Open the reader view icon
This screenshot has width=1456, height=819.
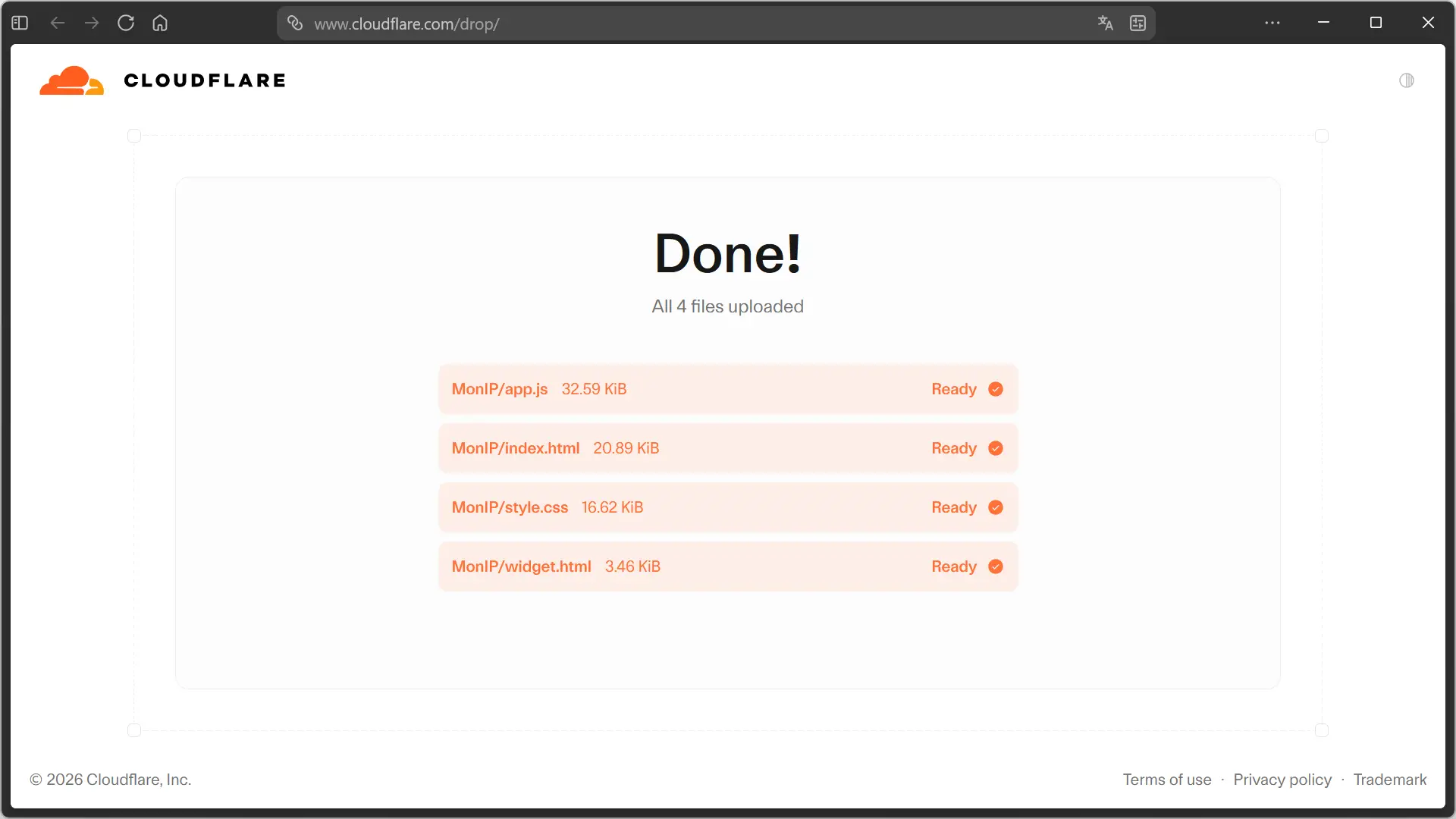(x=1137, y=23)
